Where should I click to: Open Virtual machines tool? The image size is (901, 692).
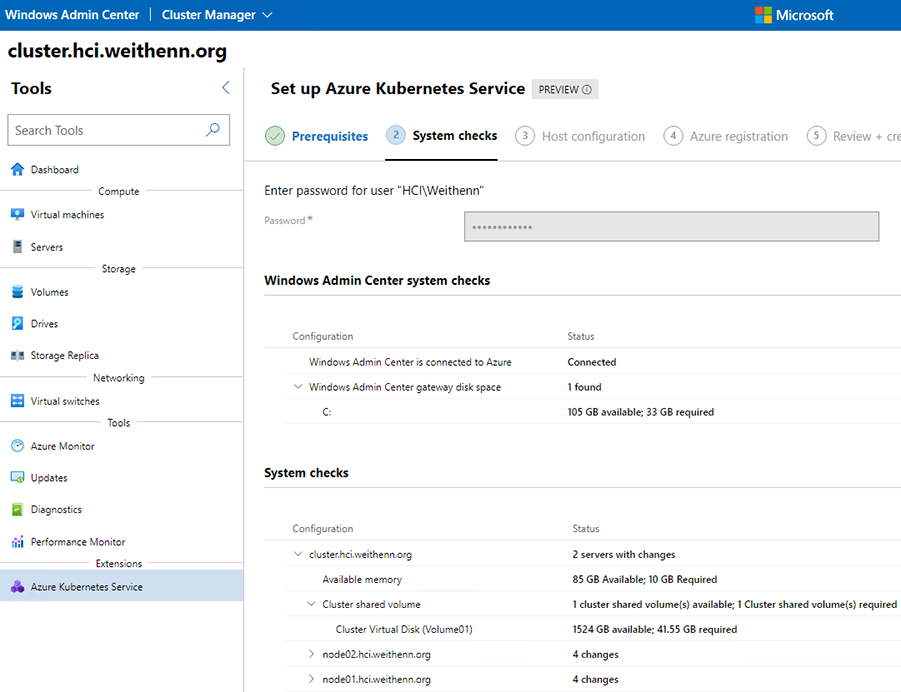point(67,214)
